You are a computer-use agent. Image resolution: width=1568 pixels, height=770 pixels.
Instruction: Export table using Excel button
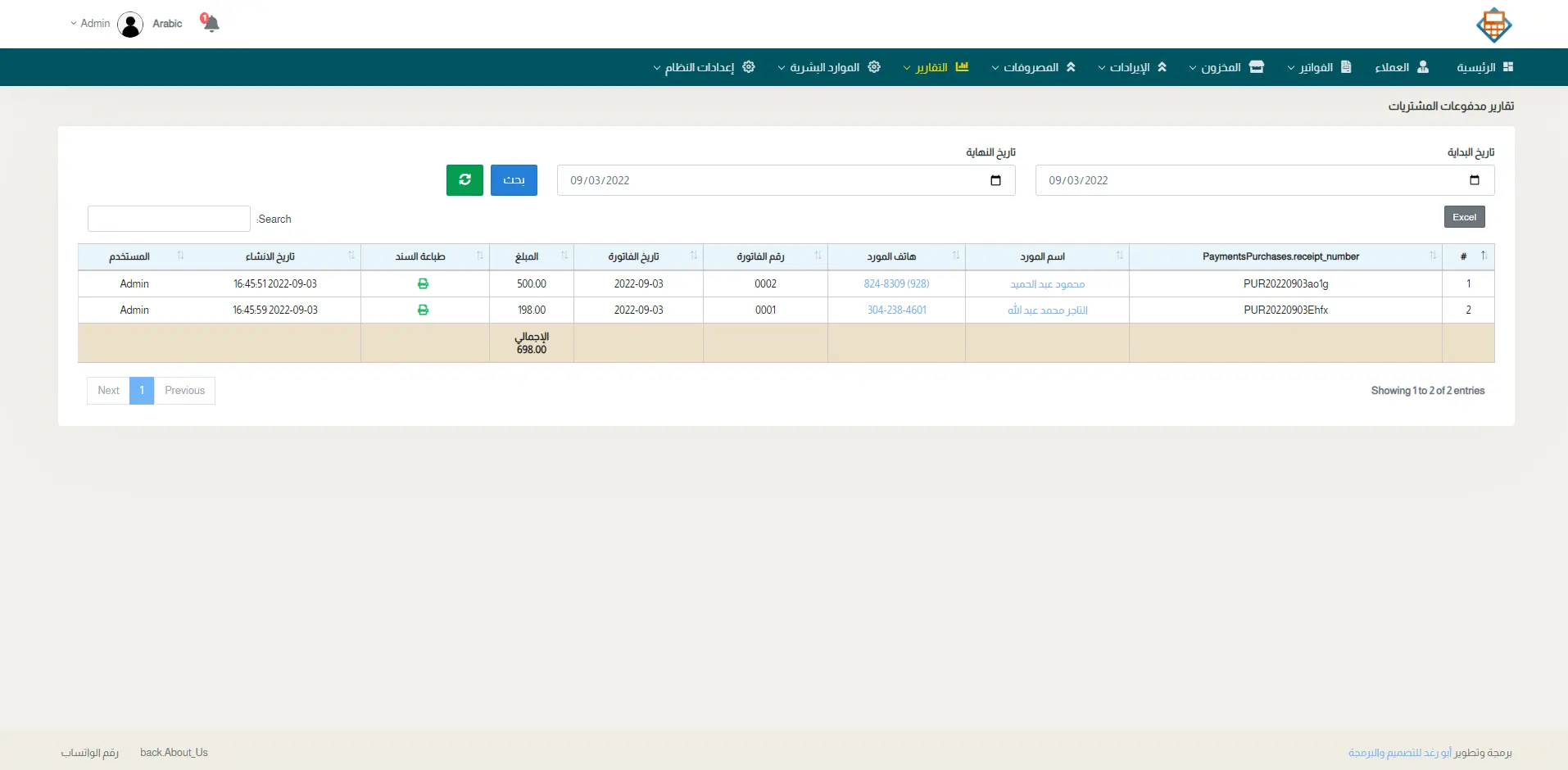1464,217
